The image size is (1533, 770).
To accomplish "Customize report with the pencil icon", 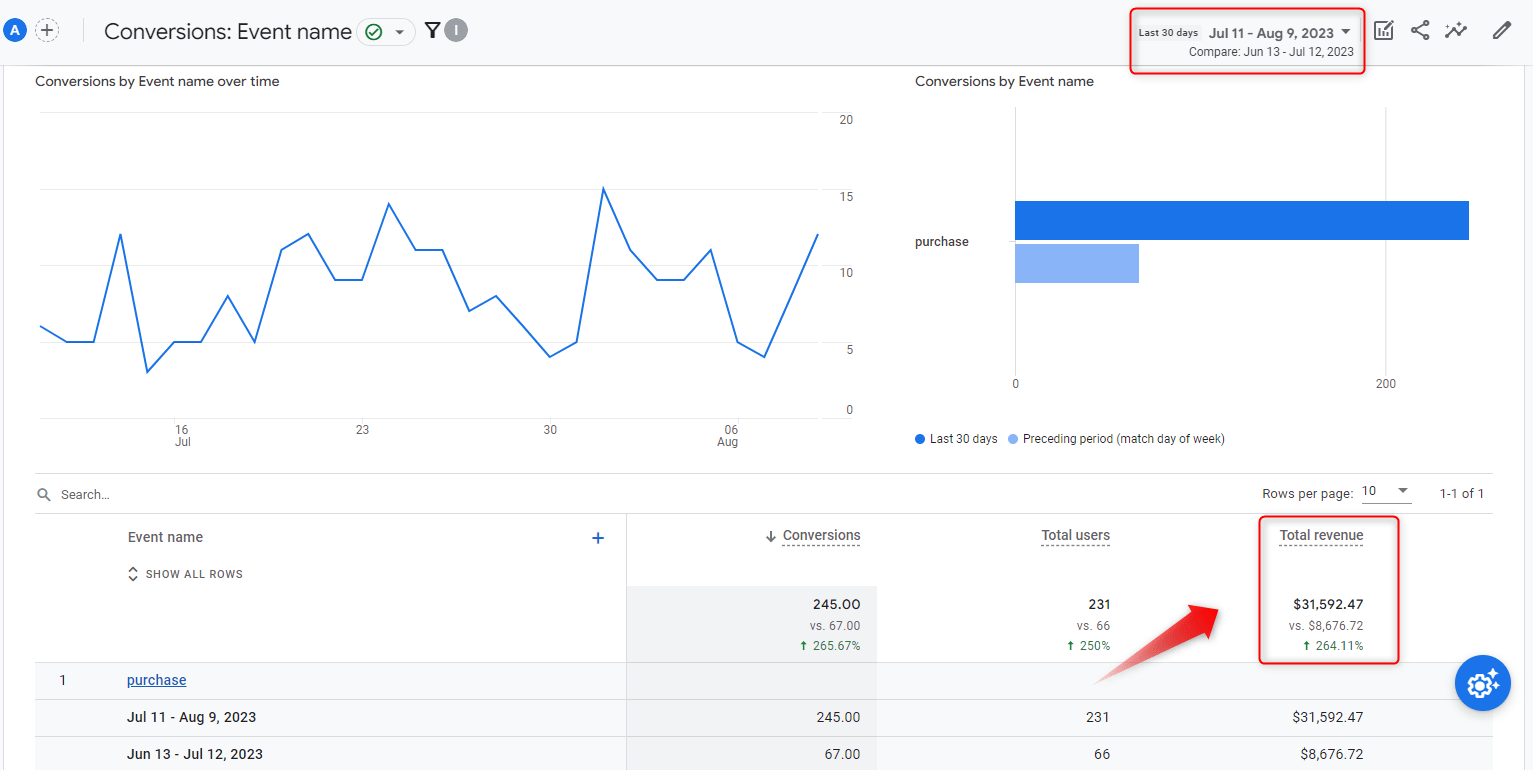I will (x=1501, y=31).
